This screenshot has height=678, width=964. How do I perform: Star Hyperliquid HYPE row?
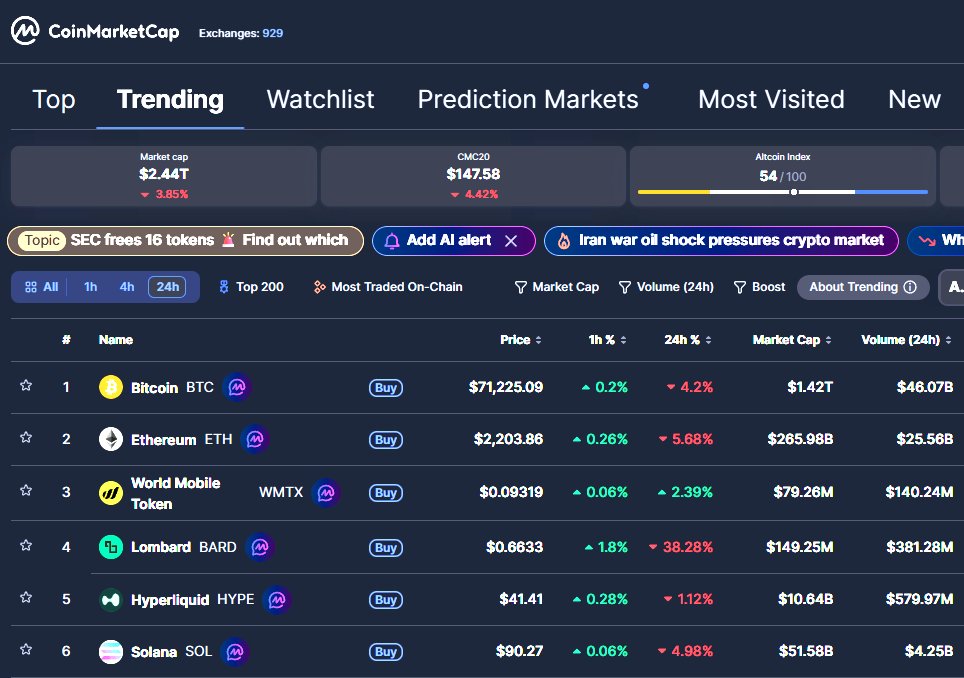pyautogui.click(x=26, y=597)
